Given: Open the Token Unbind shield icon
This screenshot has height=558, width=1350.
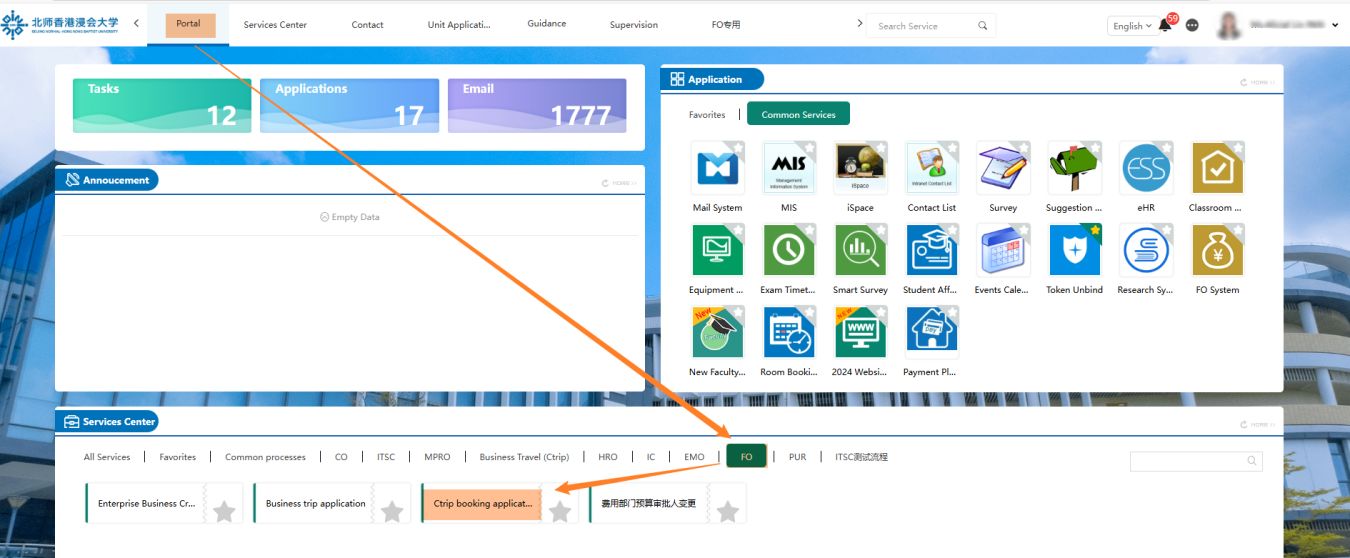Looking at the screenshot, I should 1074,250.
